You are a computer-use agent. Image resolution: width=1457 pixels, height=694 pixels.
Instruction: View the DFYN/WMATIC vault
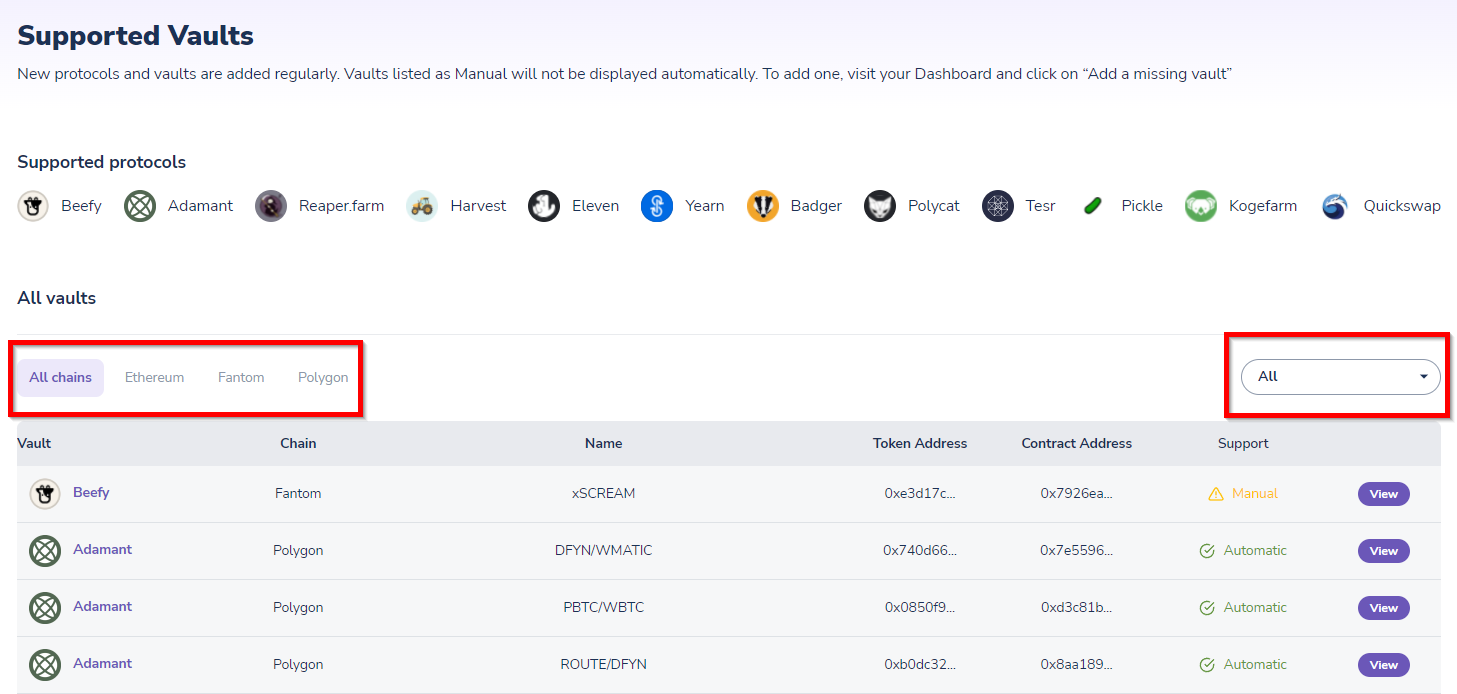[x=1384, y=551]
